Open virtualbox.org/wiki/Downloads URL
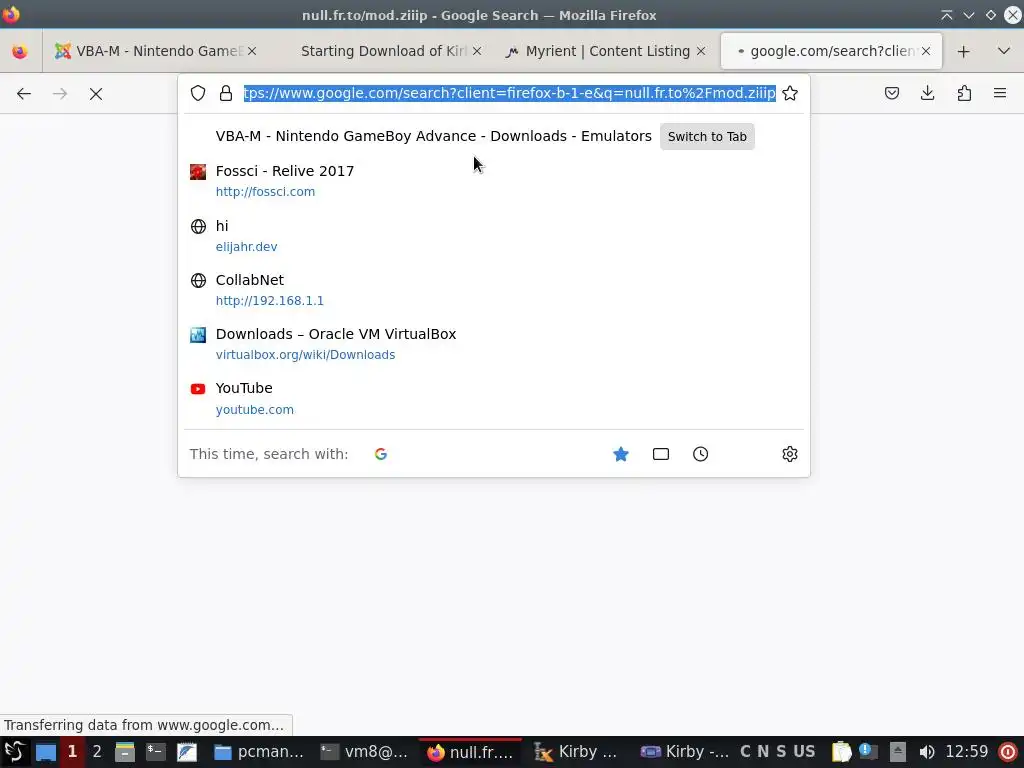Screen dimensions: 1024x768 pos(305,355)
